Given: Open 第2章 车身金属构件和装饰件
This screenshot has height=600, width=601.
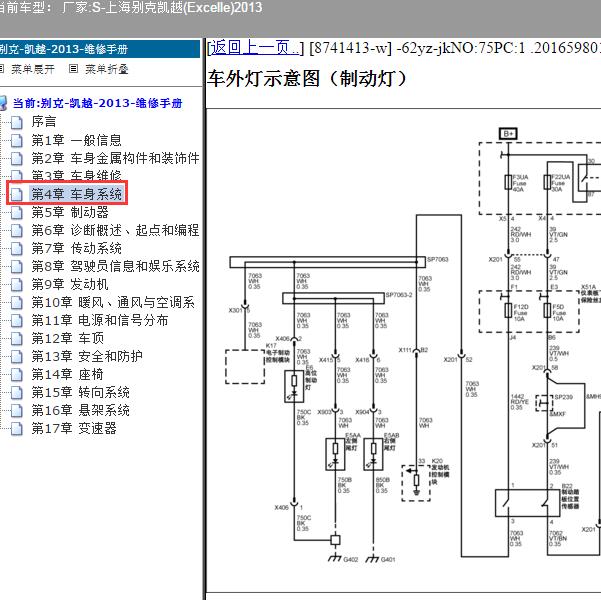Looking at the screenshot, I should pyautogui.click(x=115, y=158).
